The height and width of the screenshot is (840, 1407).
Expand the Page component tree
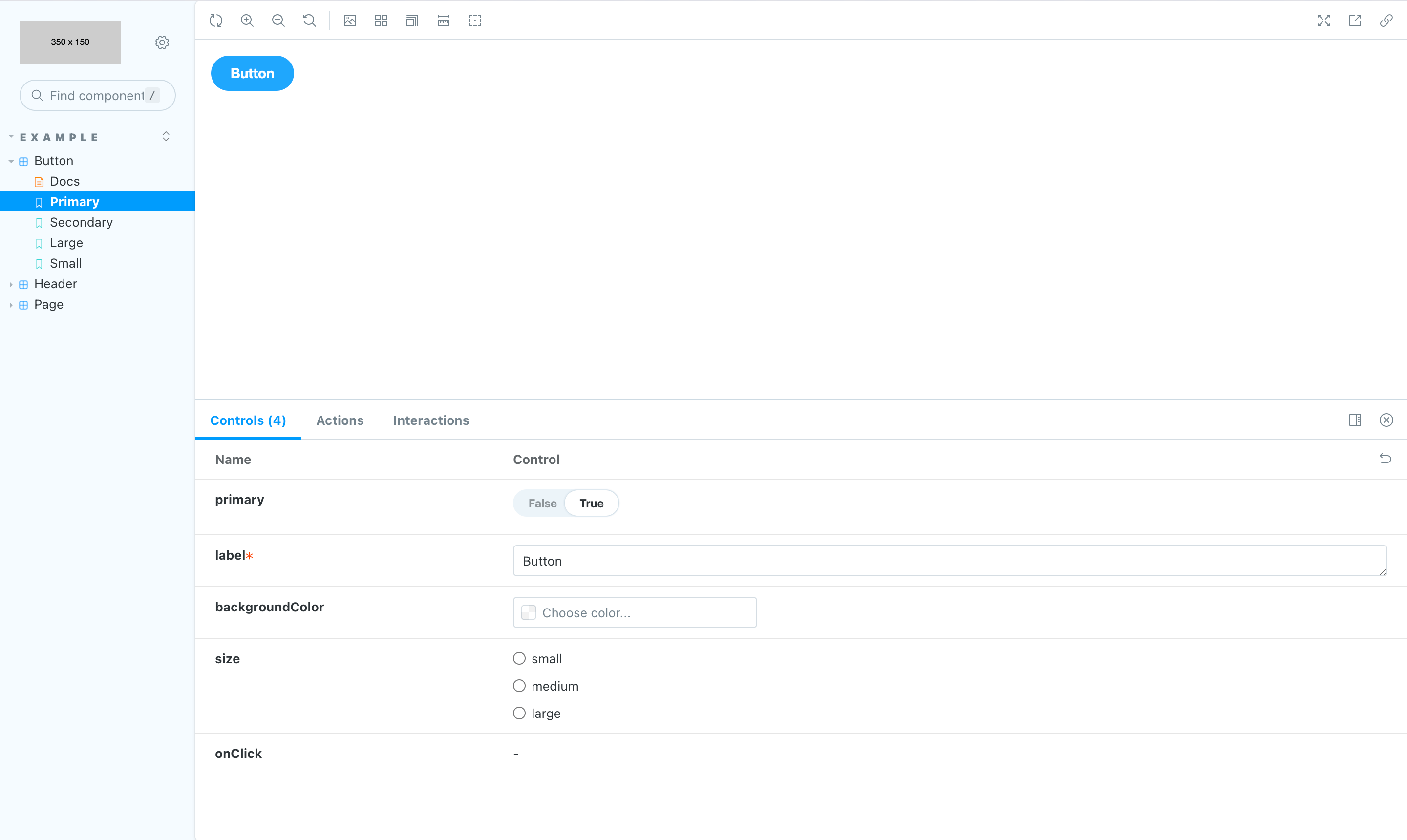click(x=11, y=305)
